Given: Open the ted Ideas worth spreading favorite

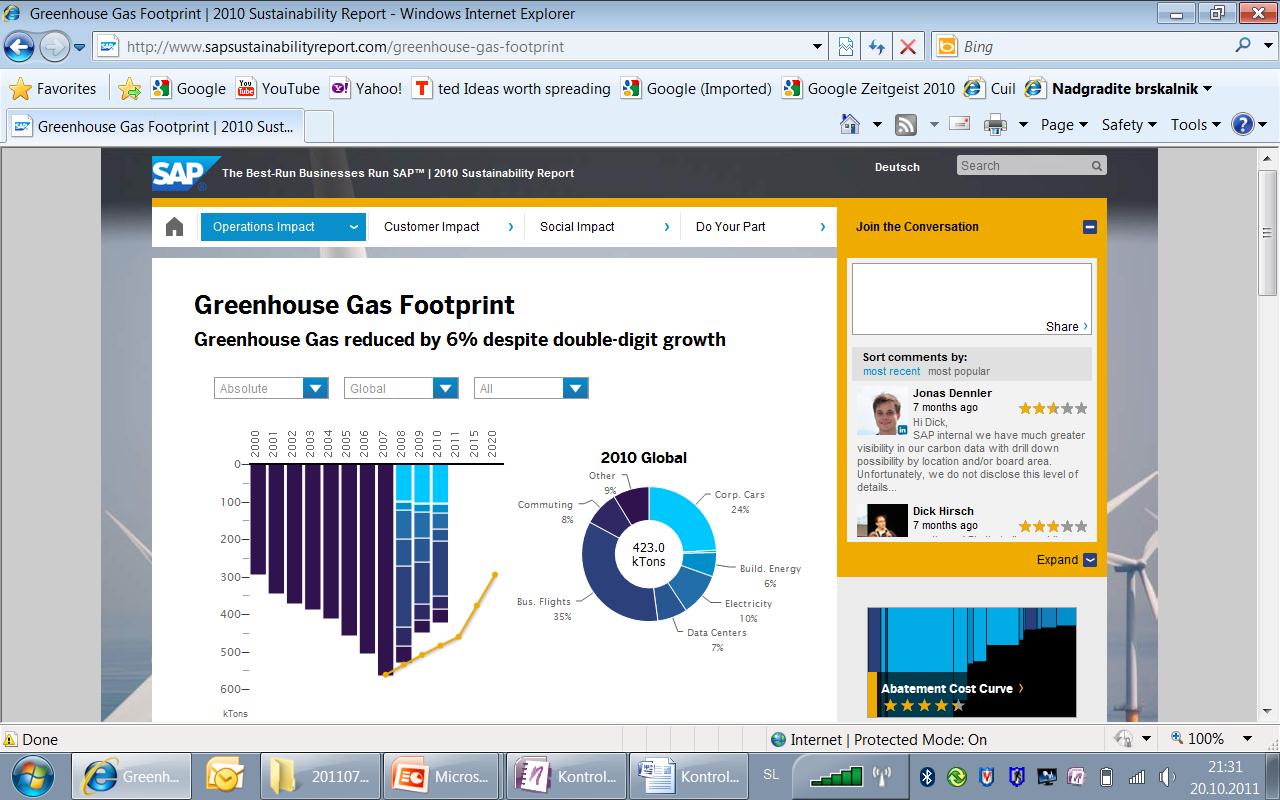Looking at the screenshot, I should [511, 89].
